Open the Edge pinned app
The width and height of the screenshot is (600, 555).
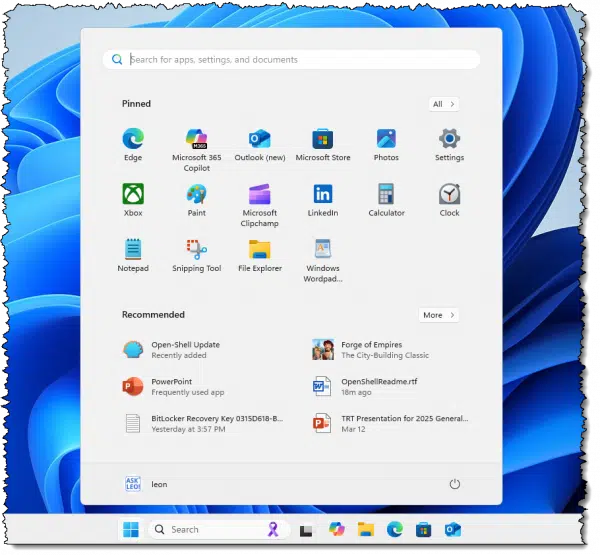tap(133, 145)
